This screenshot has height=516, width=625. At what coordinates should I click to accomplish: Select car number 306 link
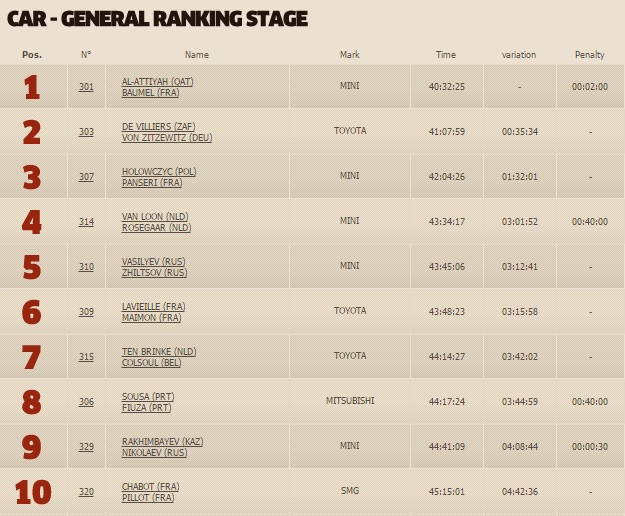click(86, 401)
